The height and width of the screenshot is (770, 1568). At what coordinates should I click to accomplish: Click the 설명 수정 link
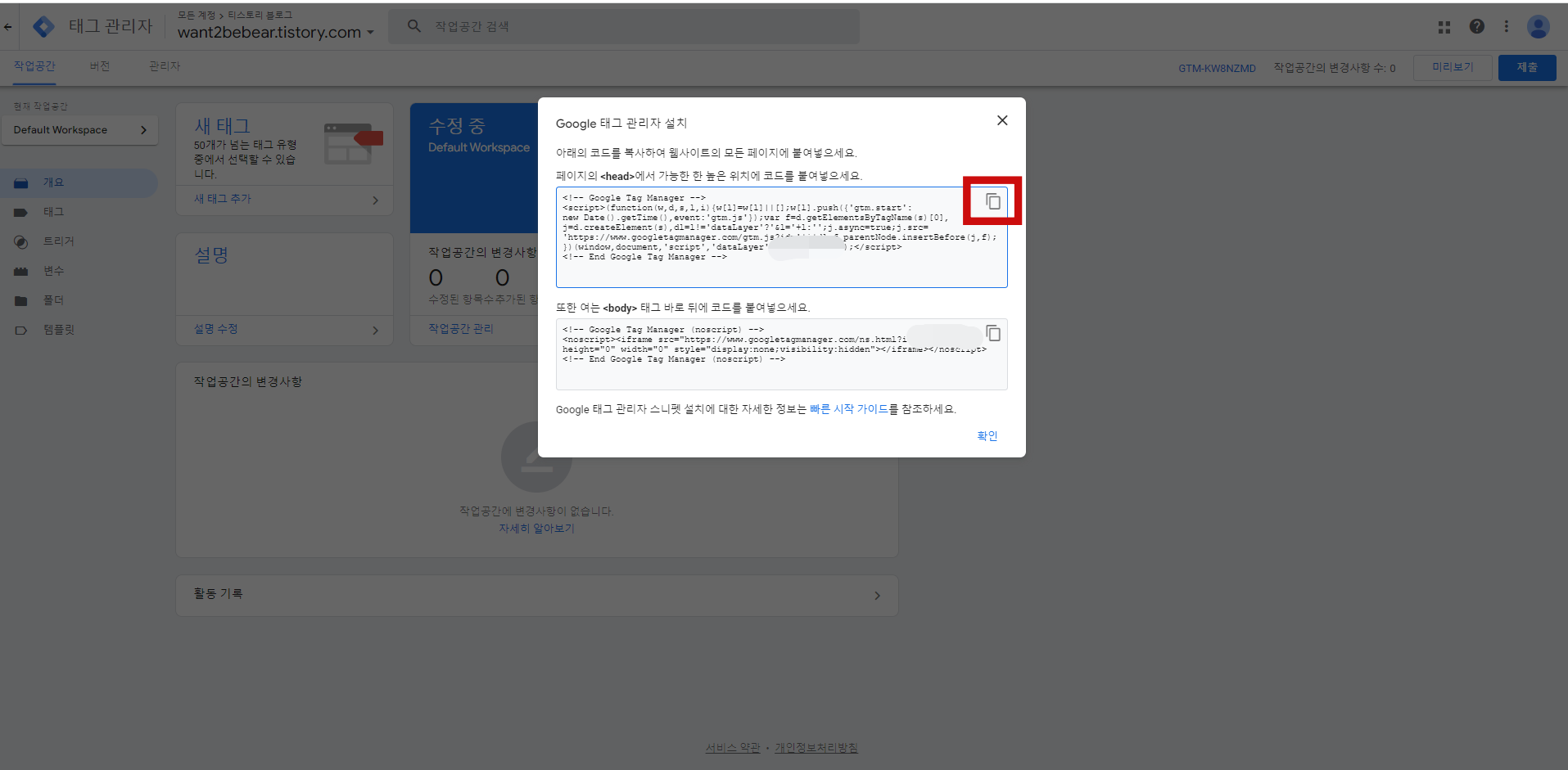point(216,329)
